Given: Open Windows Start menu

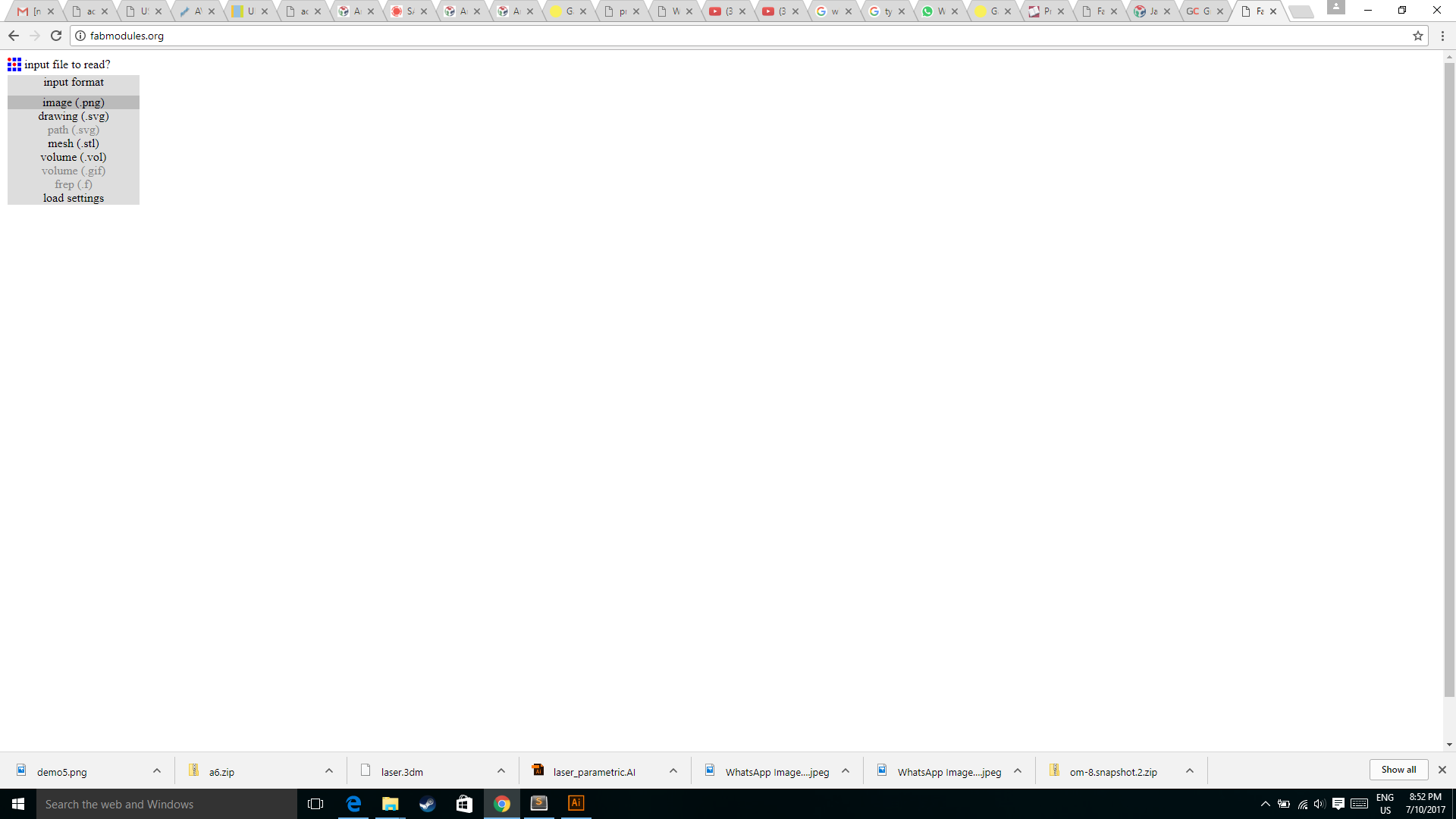Looking at the screenshot, I should tap(18, 804).
